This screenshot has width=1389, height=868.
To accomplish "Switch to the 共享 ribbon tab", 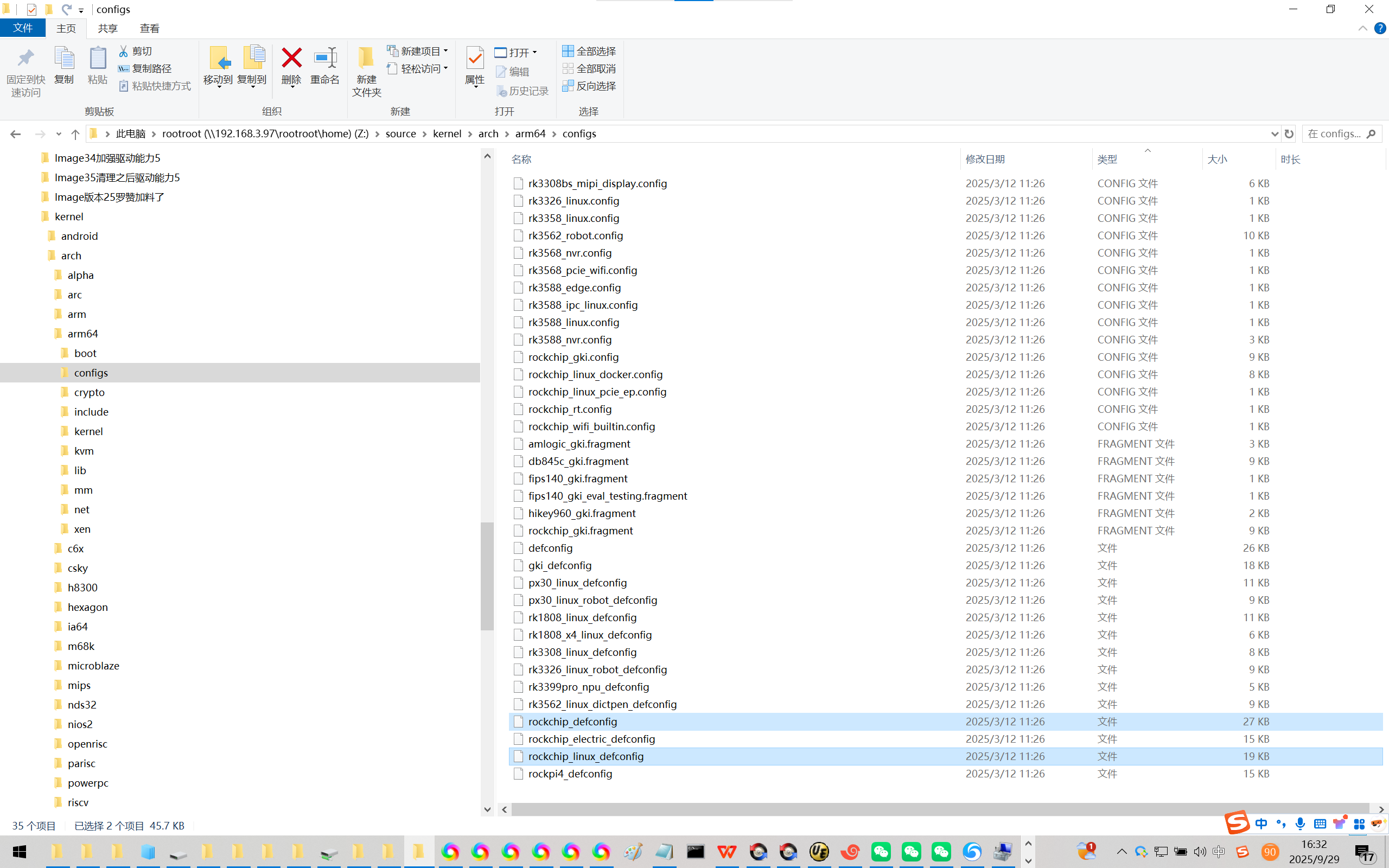I will (x=107, y=28).
